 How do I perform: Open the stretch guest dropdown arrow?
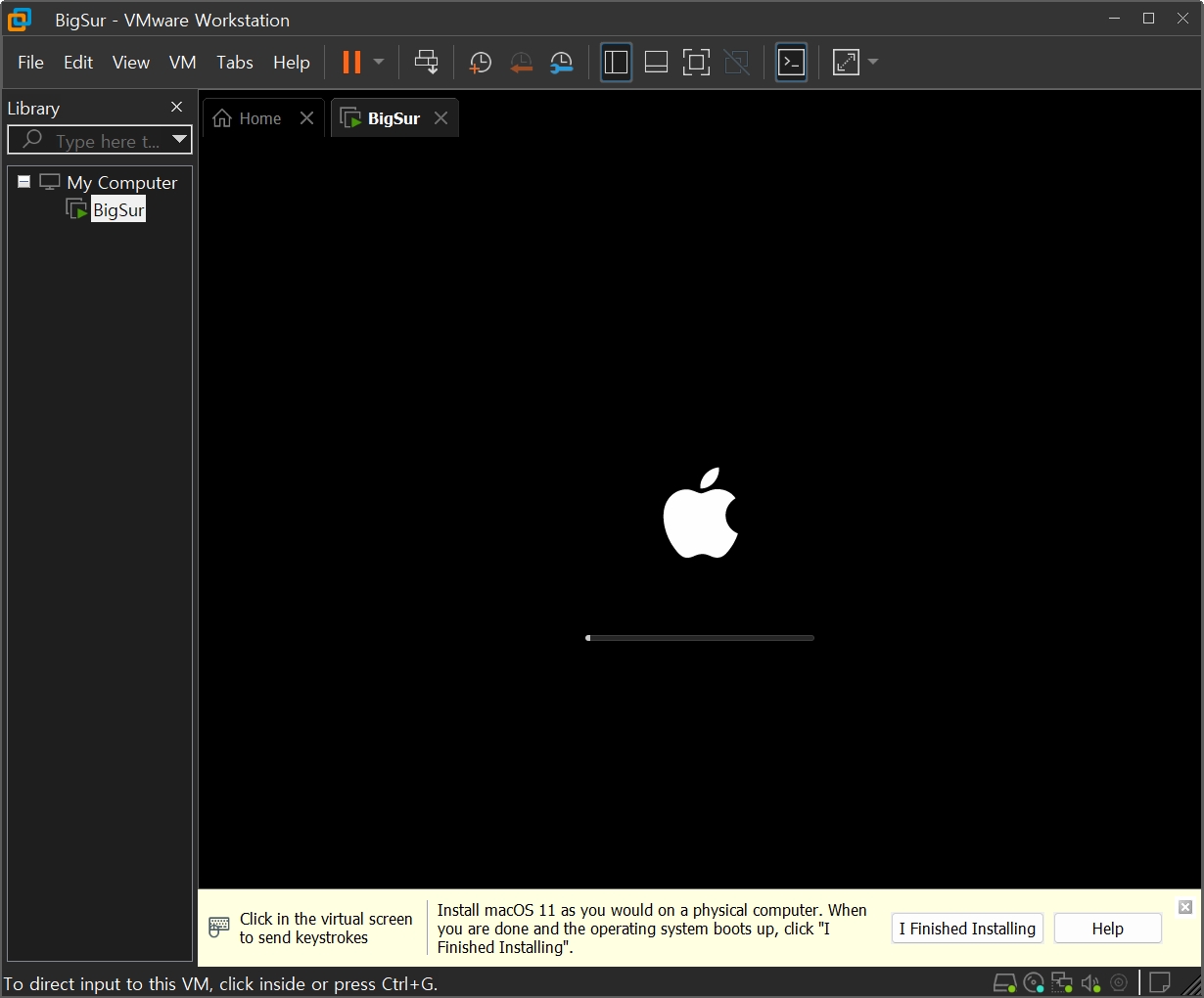pos(873,62)
